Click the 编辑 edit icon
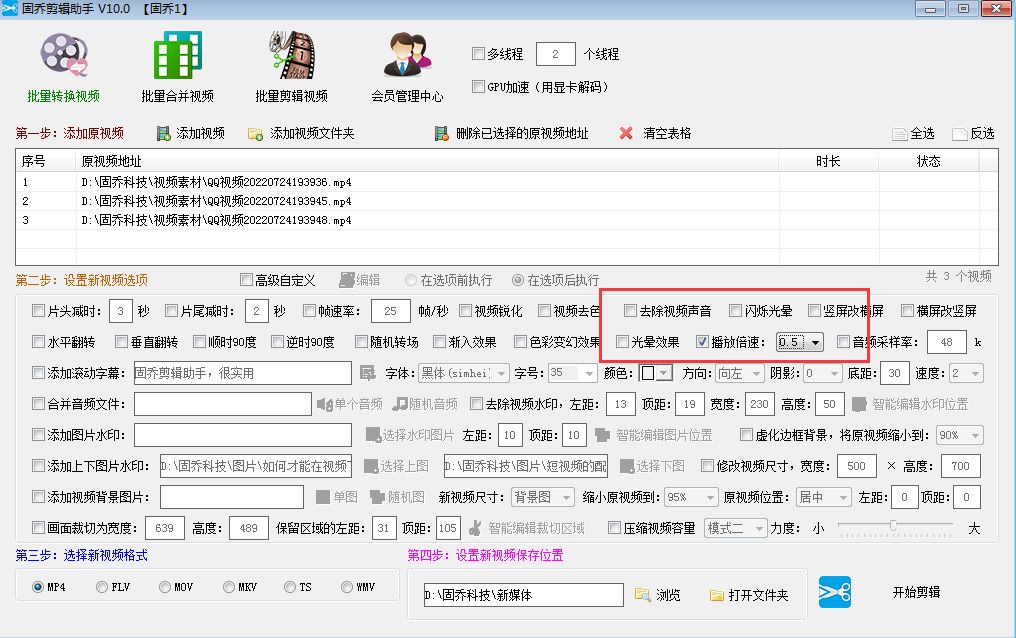 tap(347, 280)
